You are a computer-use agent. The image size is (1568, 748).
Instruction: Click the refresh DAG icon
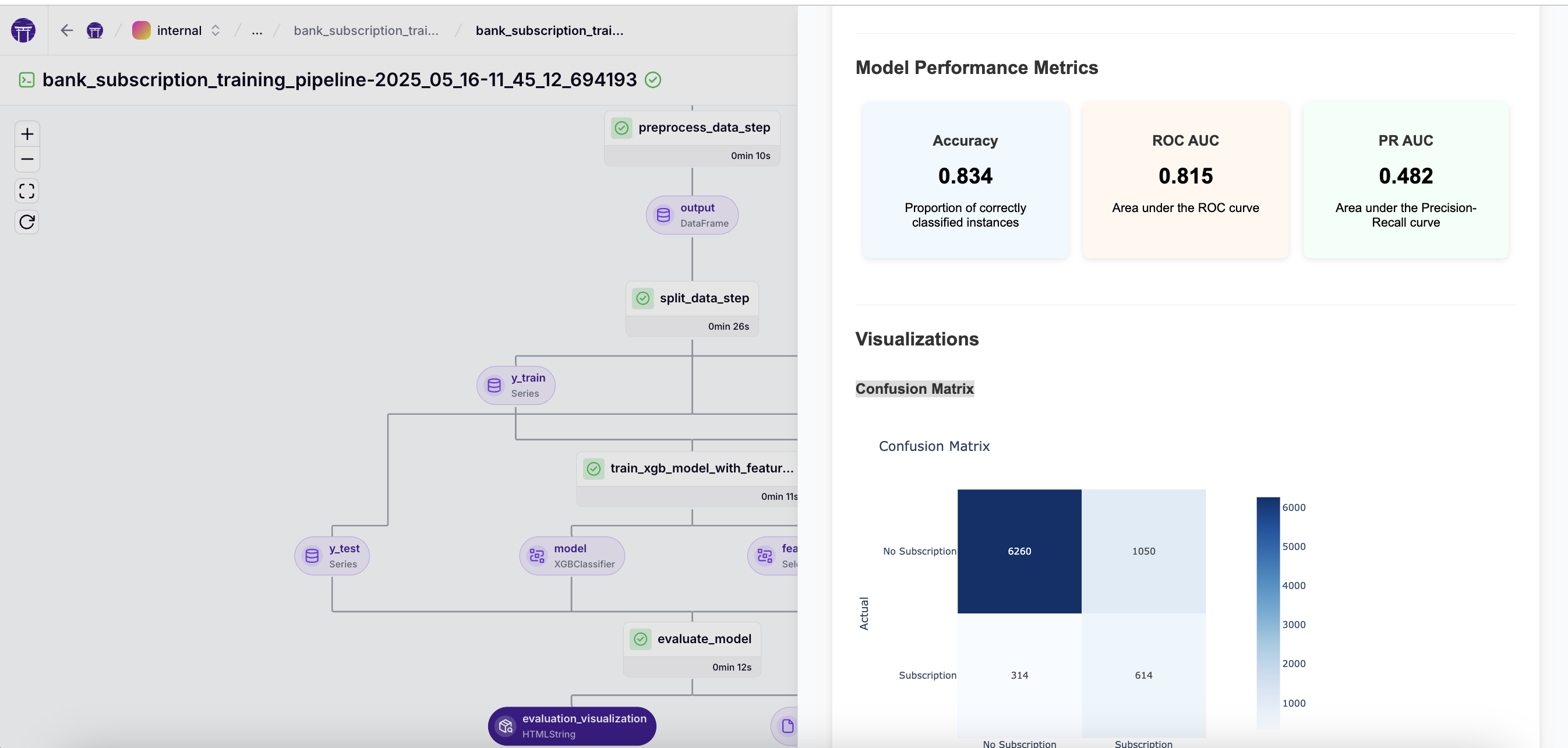27,222
